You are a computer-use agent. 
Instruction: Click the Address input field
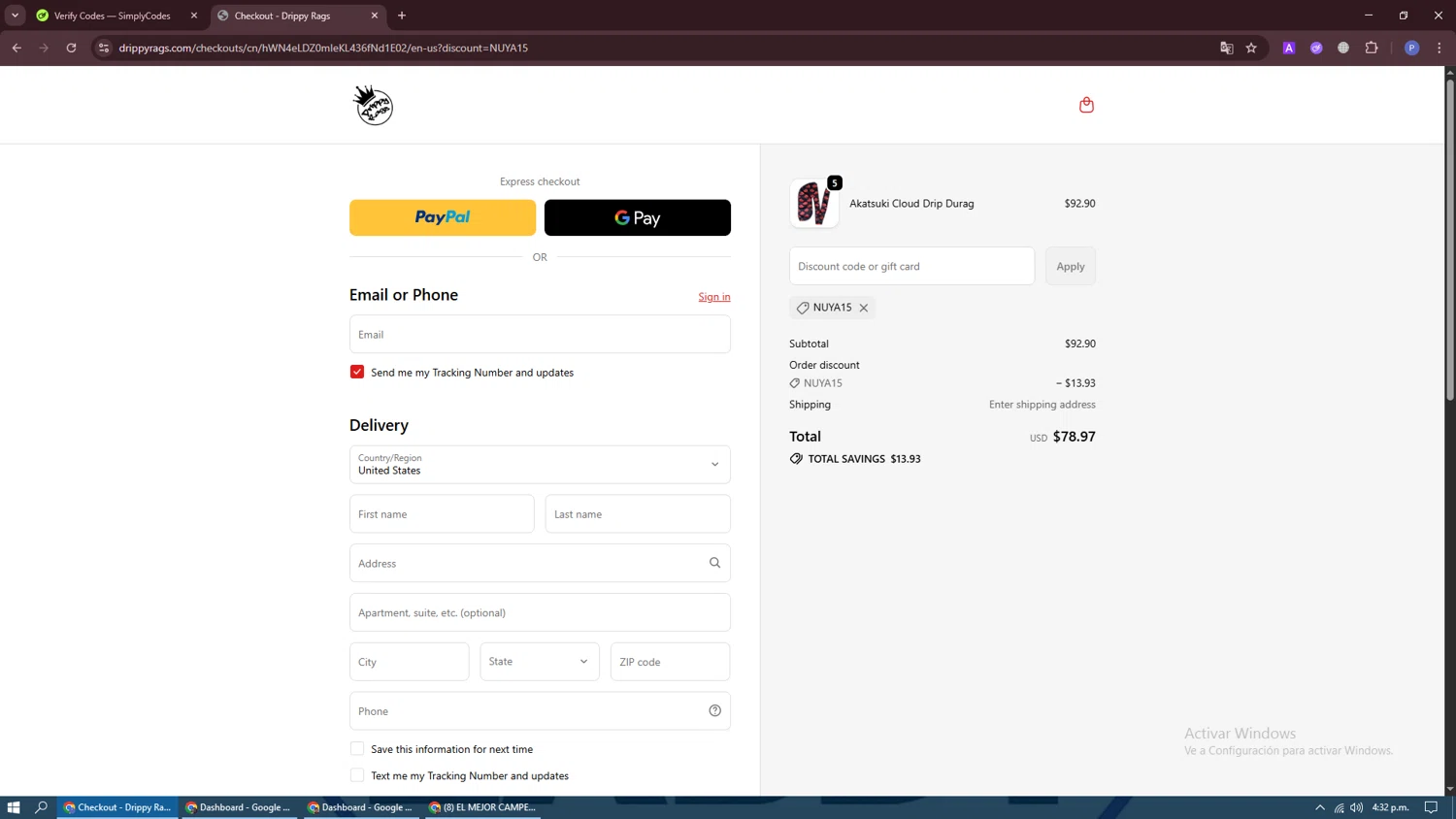tap(540, 563)
